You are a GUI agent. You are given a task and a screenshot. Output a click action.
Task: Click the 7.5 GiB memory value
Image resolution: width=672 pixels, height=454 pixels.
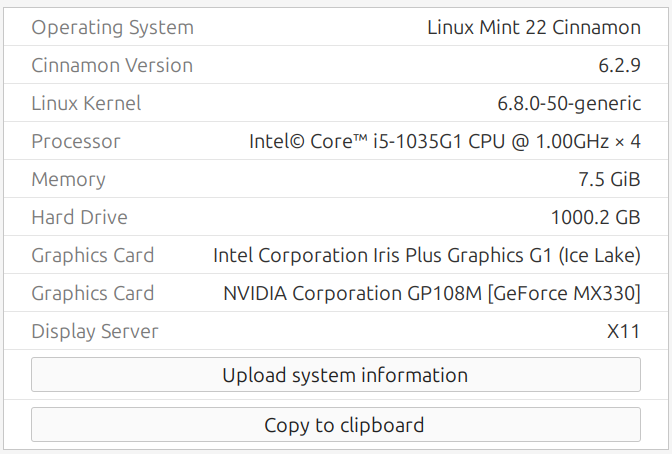click(x=602, y=179)
